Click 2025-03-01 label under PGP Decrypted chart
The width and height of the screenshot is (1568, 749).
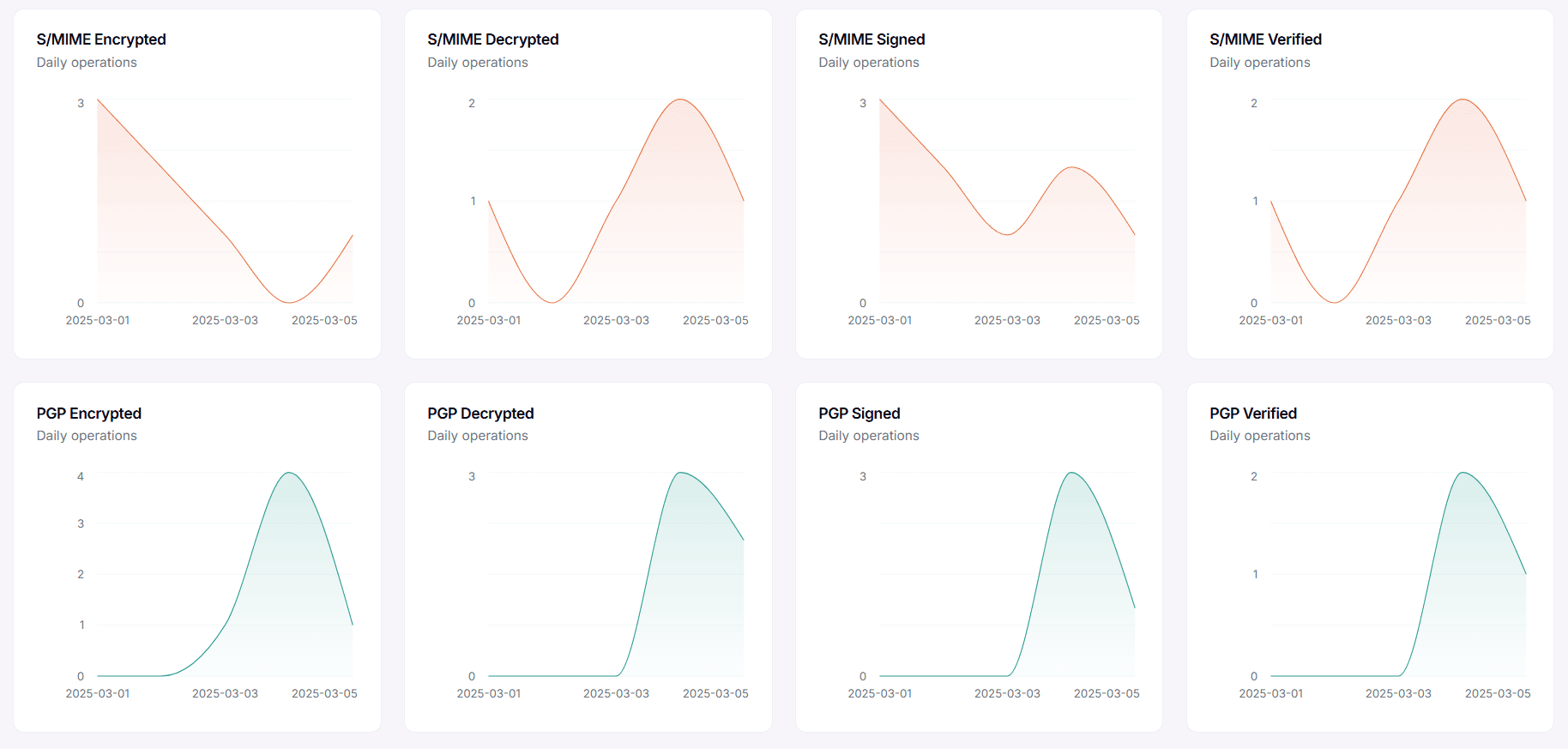tap(489, 693)
